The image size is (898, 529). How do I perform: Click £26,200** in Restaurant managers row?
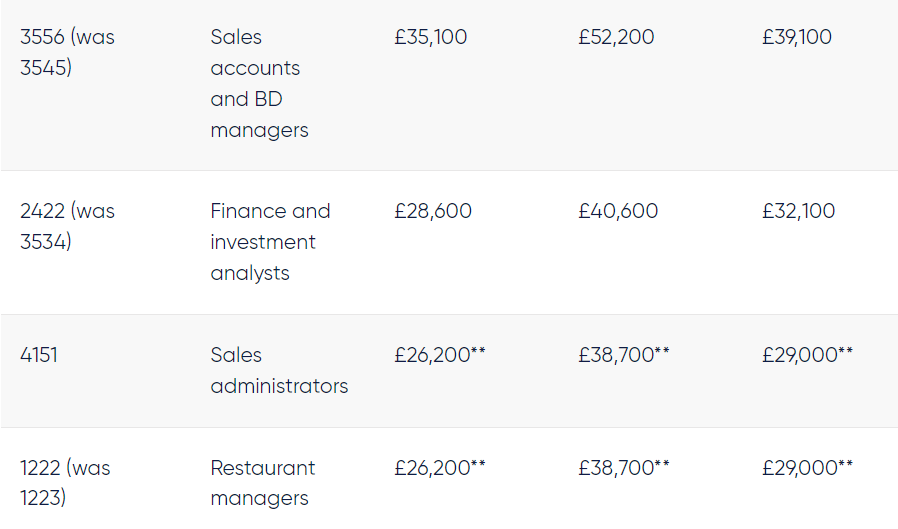pyautogui.click(x=440, y=468)
